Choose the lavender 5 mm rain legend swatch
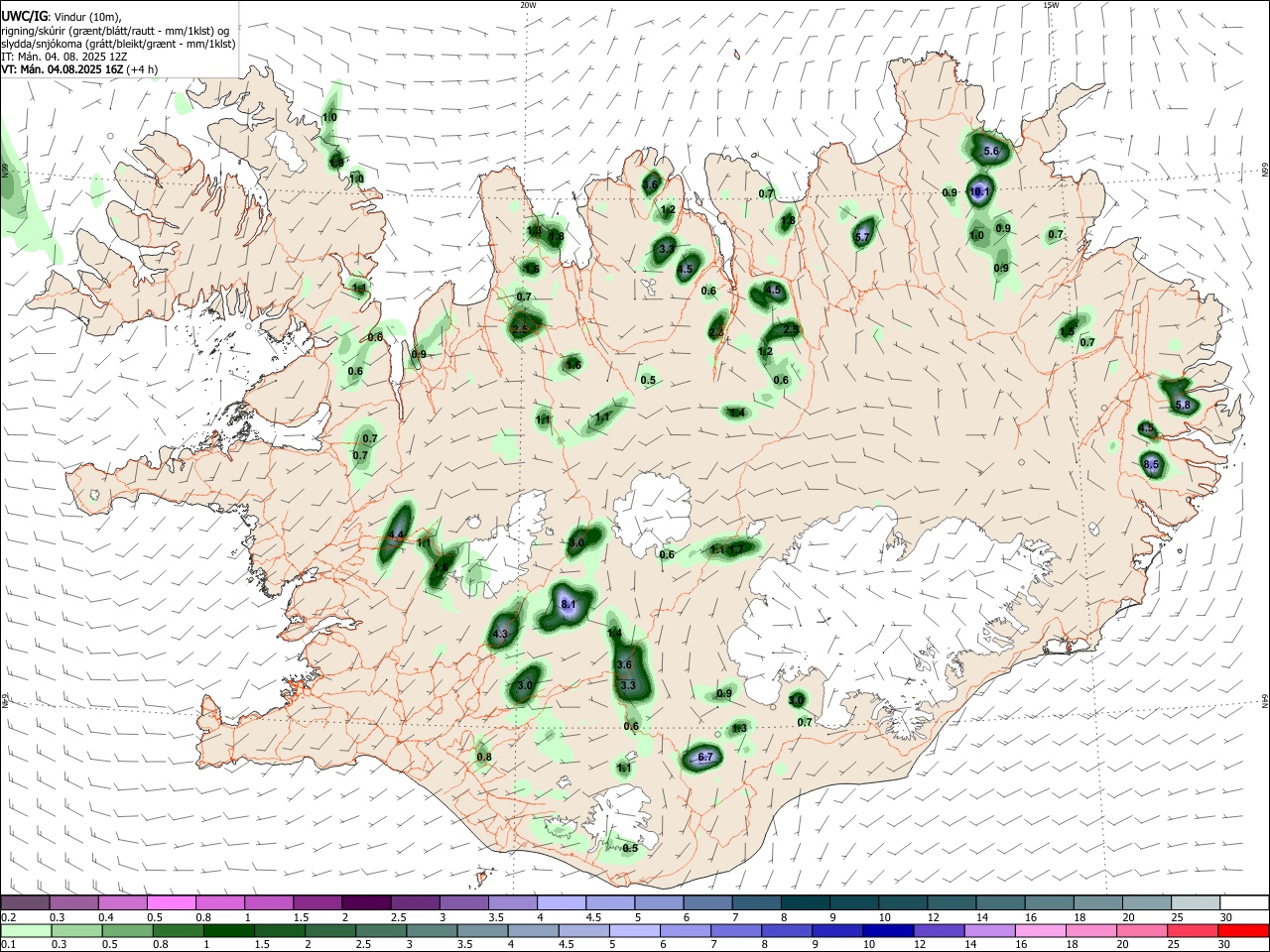This screenshot has width=1270, height=952. [x=634, y=930]
